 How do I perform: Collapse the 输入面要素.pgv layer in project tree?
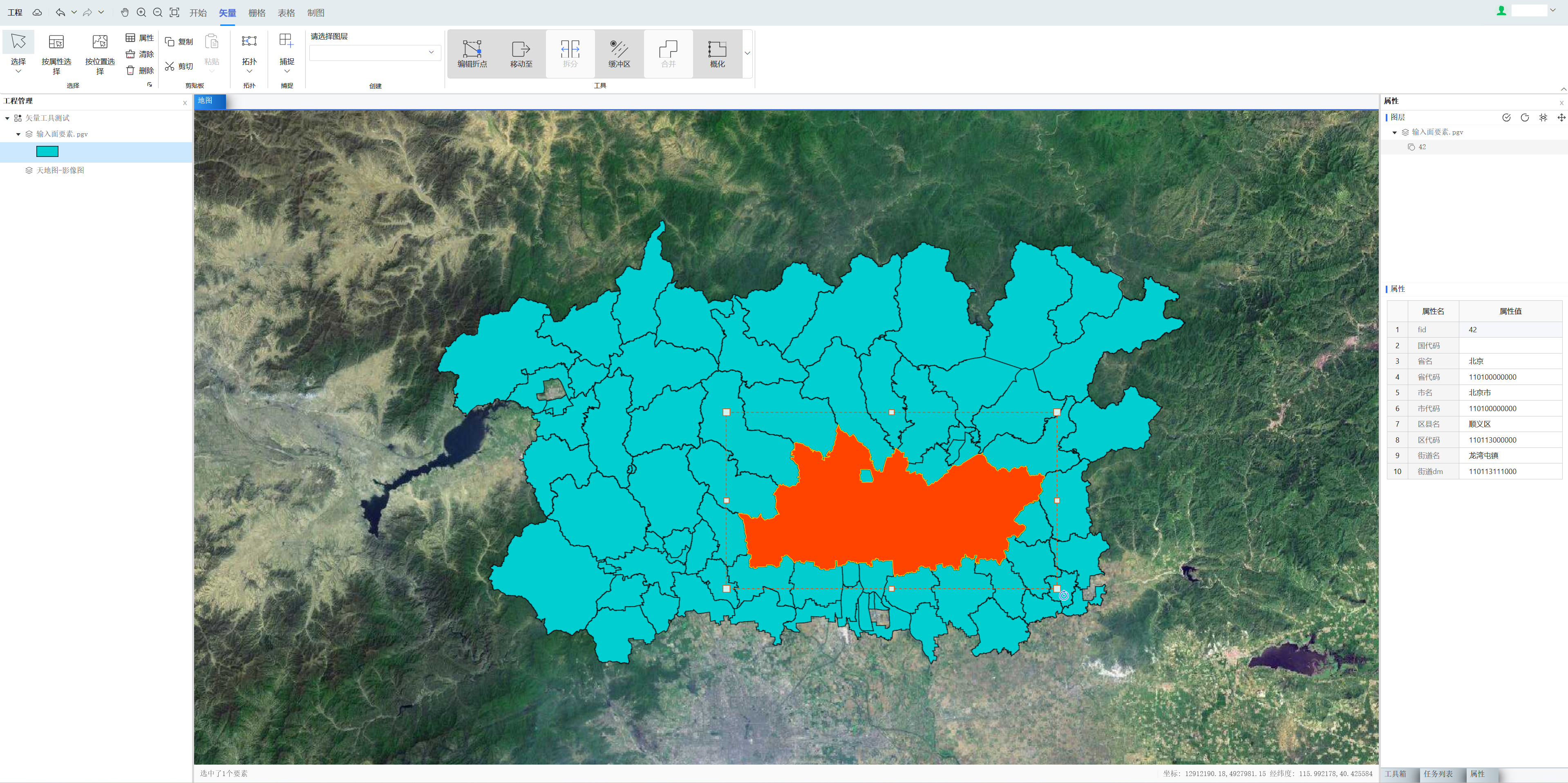pos(18,134)
